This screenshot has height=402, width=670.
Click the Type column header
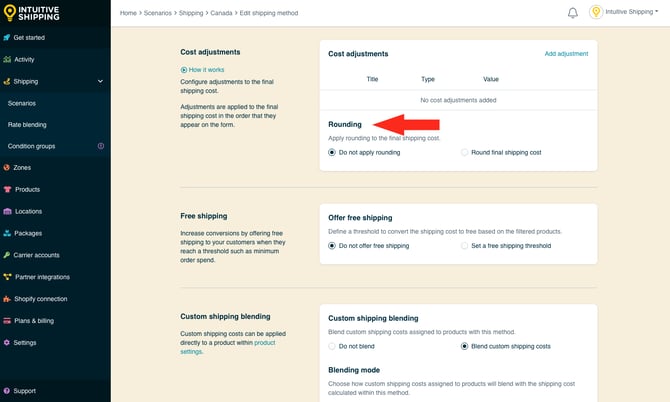click(428, 79)
